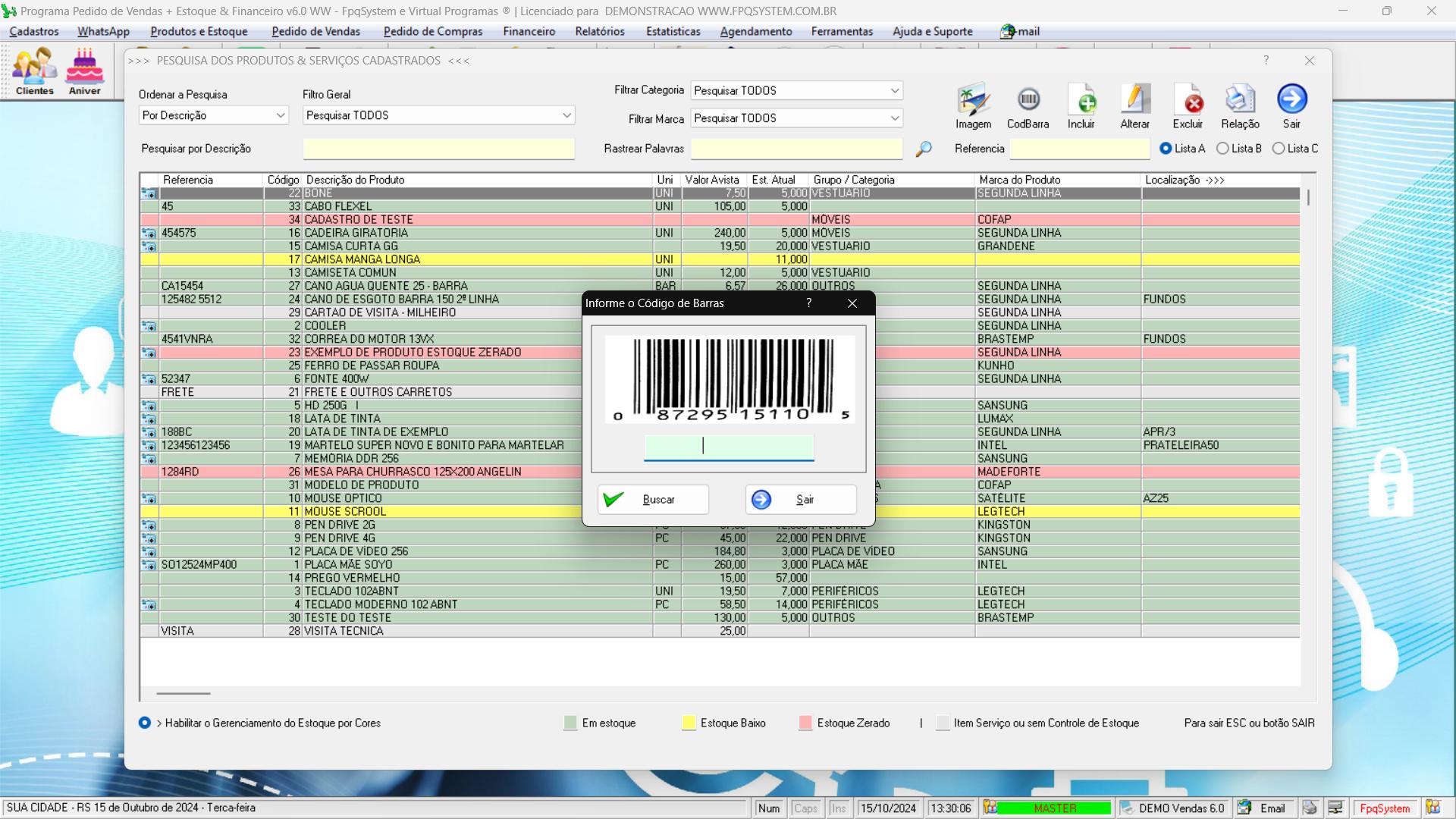The height and width of the screenshot is (819, 1456).
Task: Click image indicator icon on COOLER row
Action: [x=149, y=326]
